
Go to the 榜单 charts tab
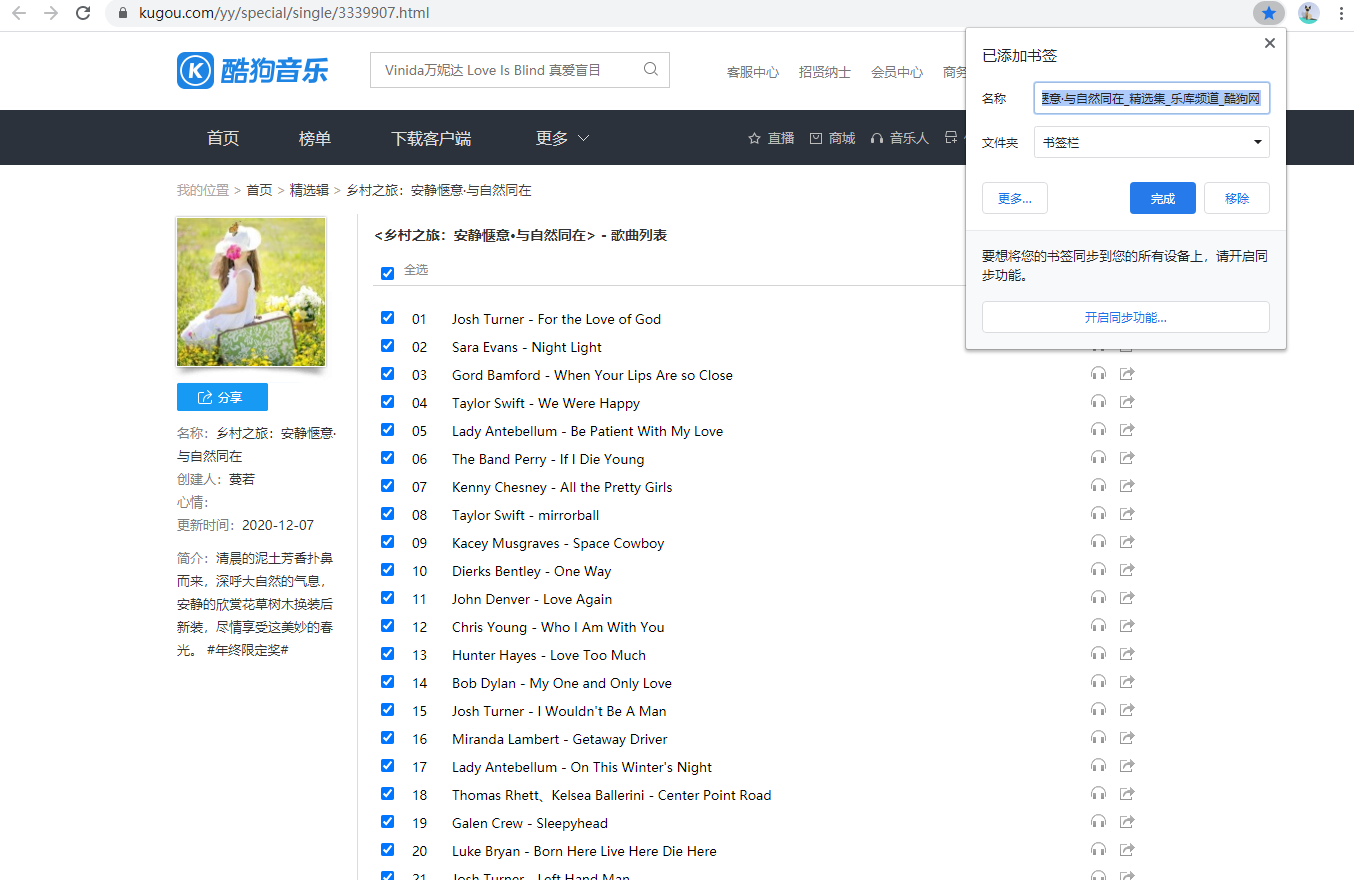315,138
